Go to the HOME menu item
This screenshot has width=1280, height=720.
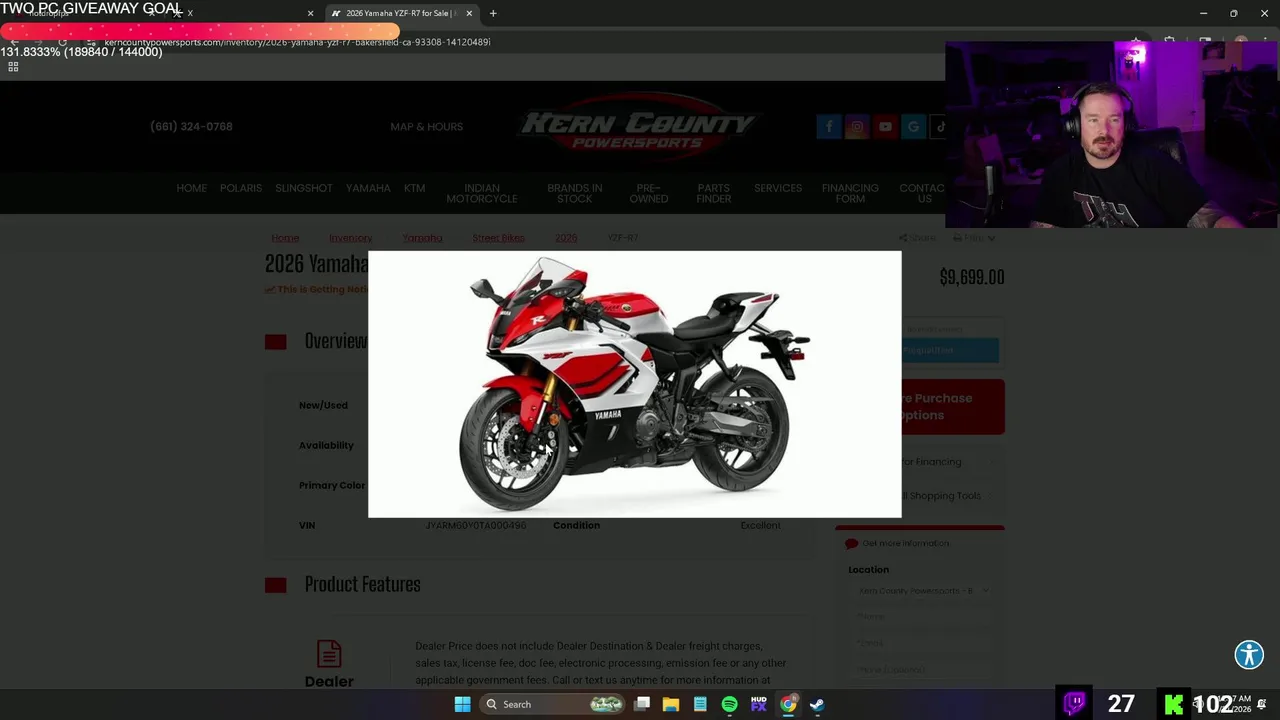pos(191,188)
